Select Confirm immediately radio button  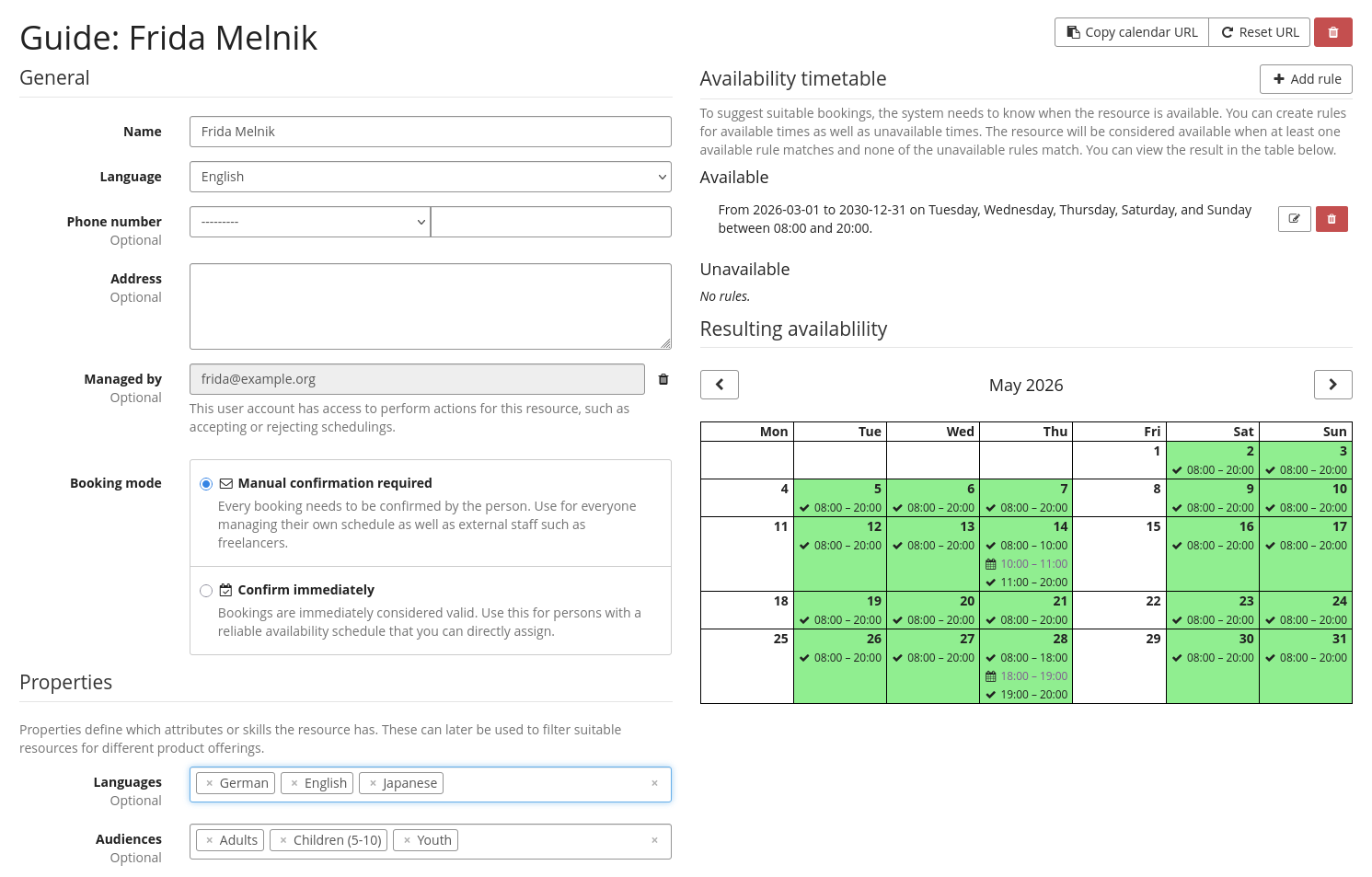click(206, 591)
